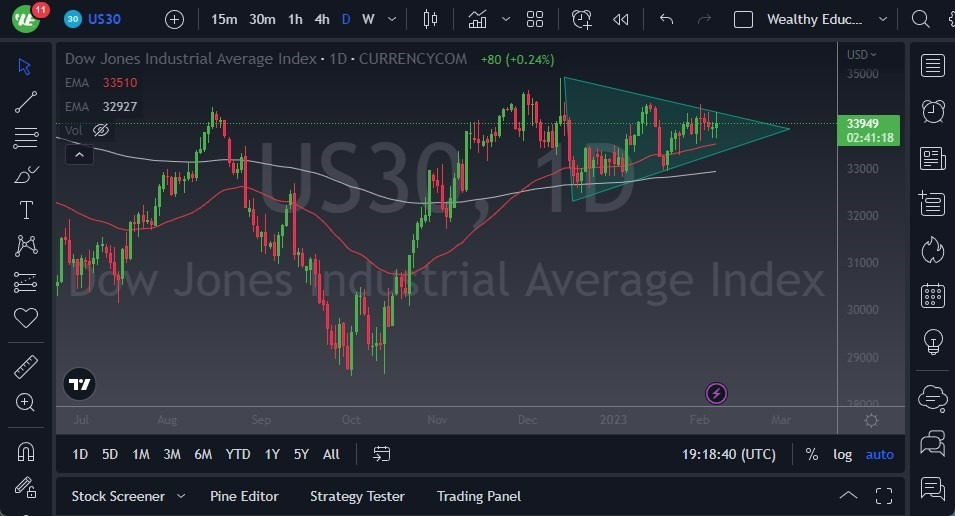
Task: Toggle auto scale mode
Action: 879,454
